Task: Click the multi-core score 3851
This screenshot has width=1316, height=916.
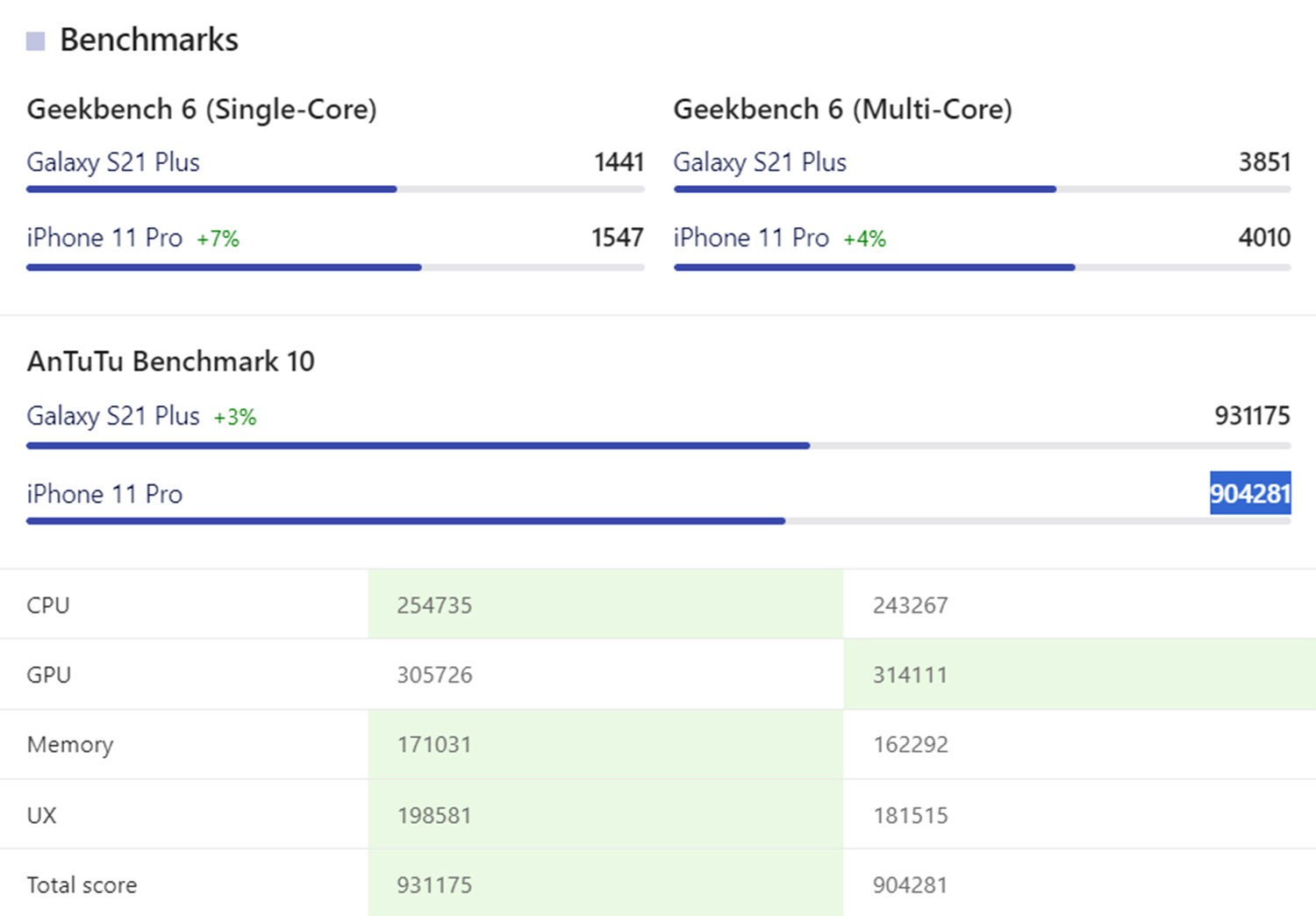Action: [1264, 162]
